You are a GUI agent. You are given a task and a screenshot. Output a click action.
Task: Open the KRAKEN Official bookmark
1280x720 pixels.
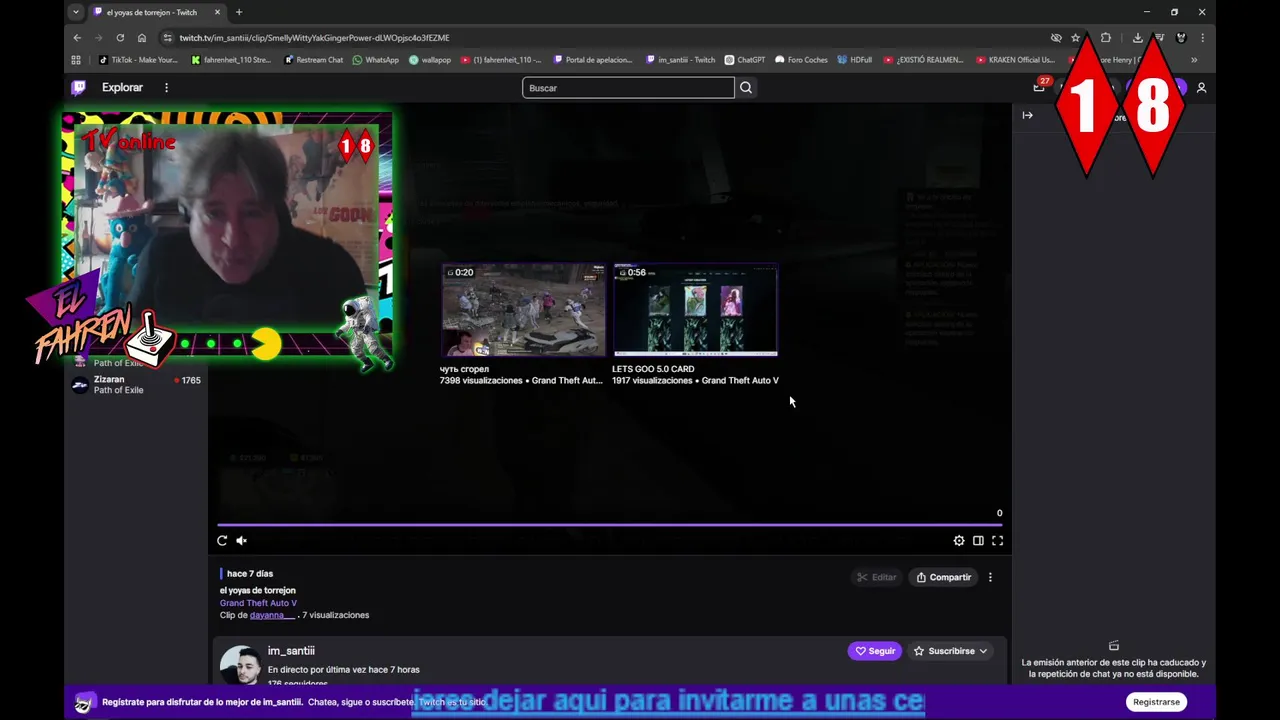click(1014, 60)
